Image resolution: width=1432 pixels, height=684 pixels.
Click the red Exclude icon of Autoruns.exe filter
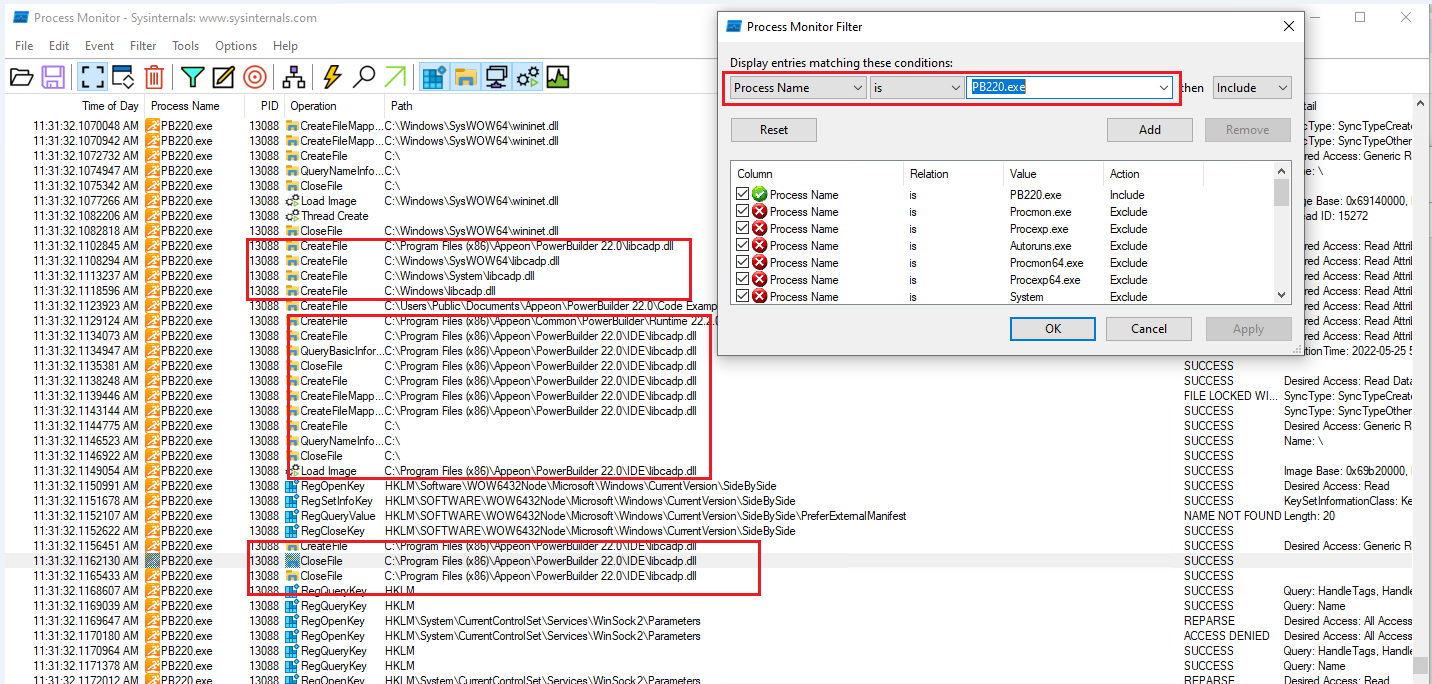[x=759, y=246]
